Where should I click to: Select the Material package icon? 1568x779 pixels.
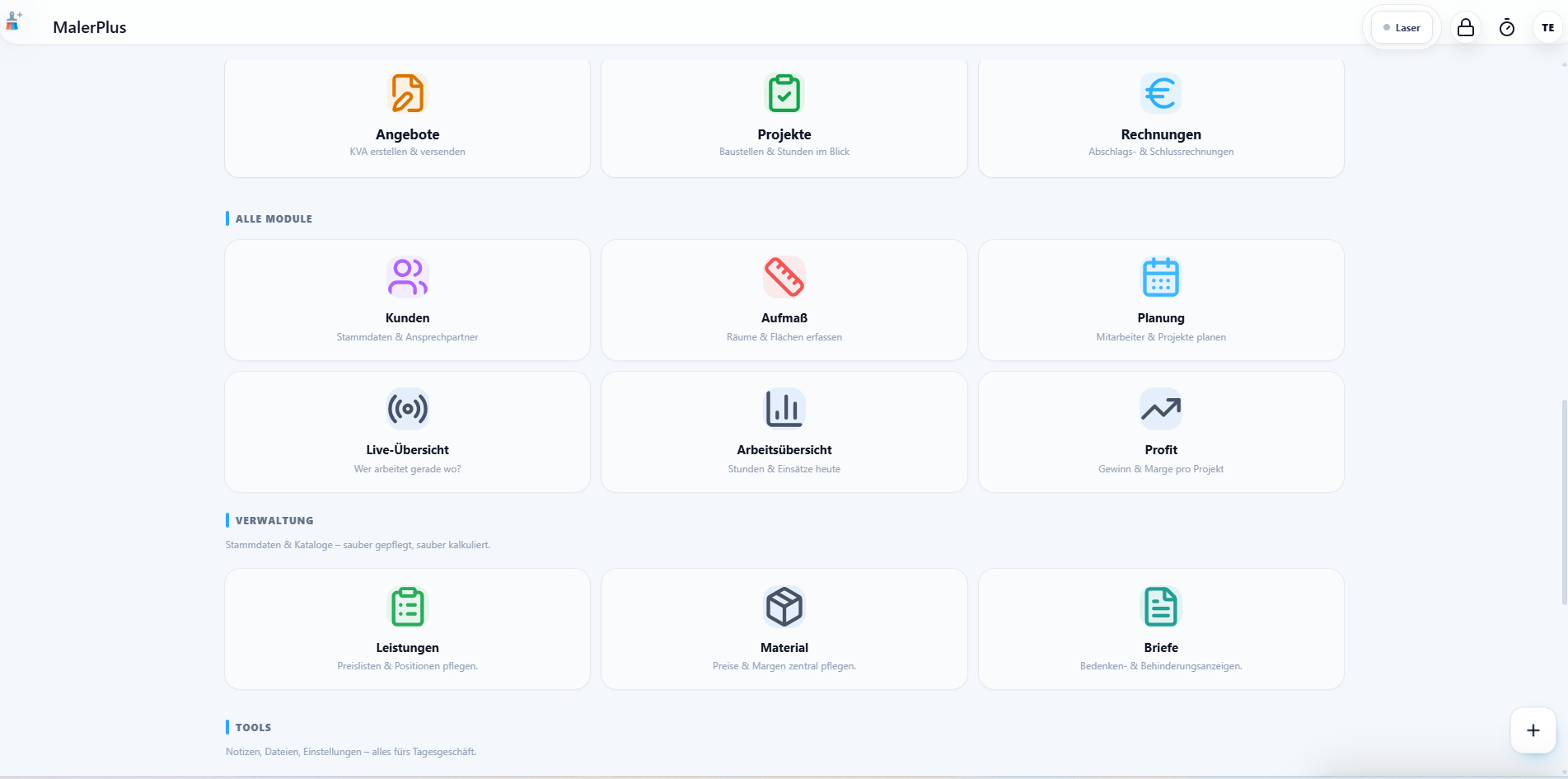784,607
